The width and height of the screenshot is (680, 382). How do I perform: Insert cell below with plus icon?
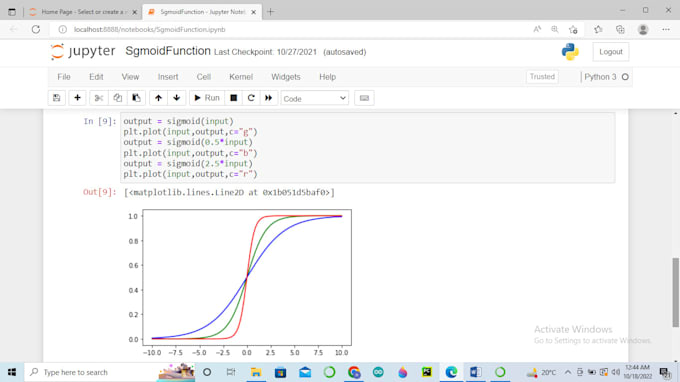[77, 98]
